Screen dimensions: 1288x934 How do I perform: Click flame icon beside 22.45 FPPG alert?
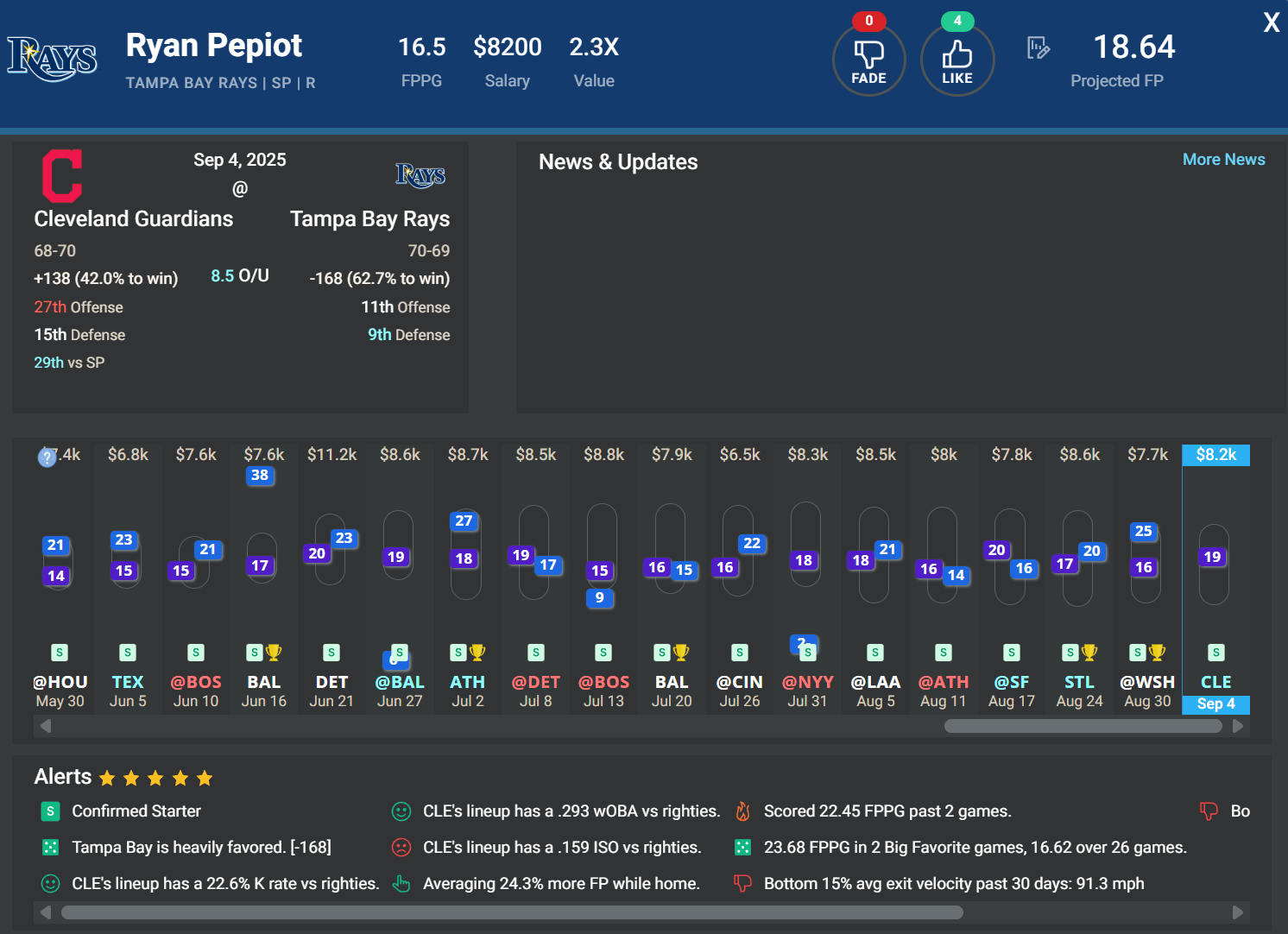click(x=742, y=811)
